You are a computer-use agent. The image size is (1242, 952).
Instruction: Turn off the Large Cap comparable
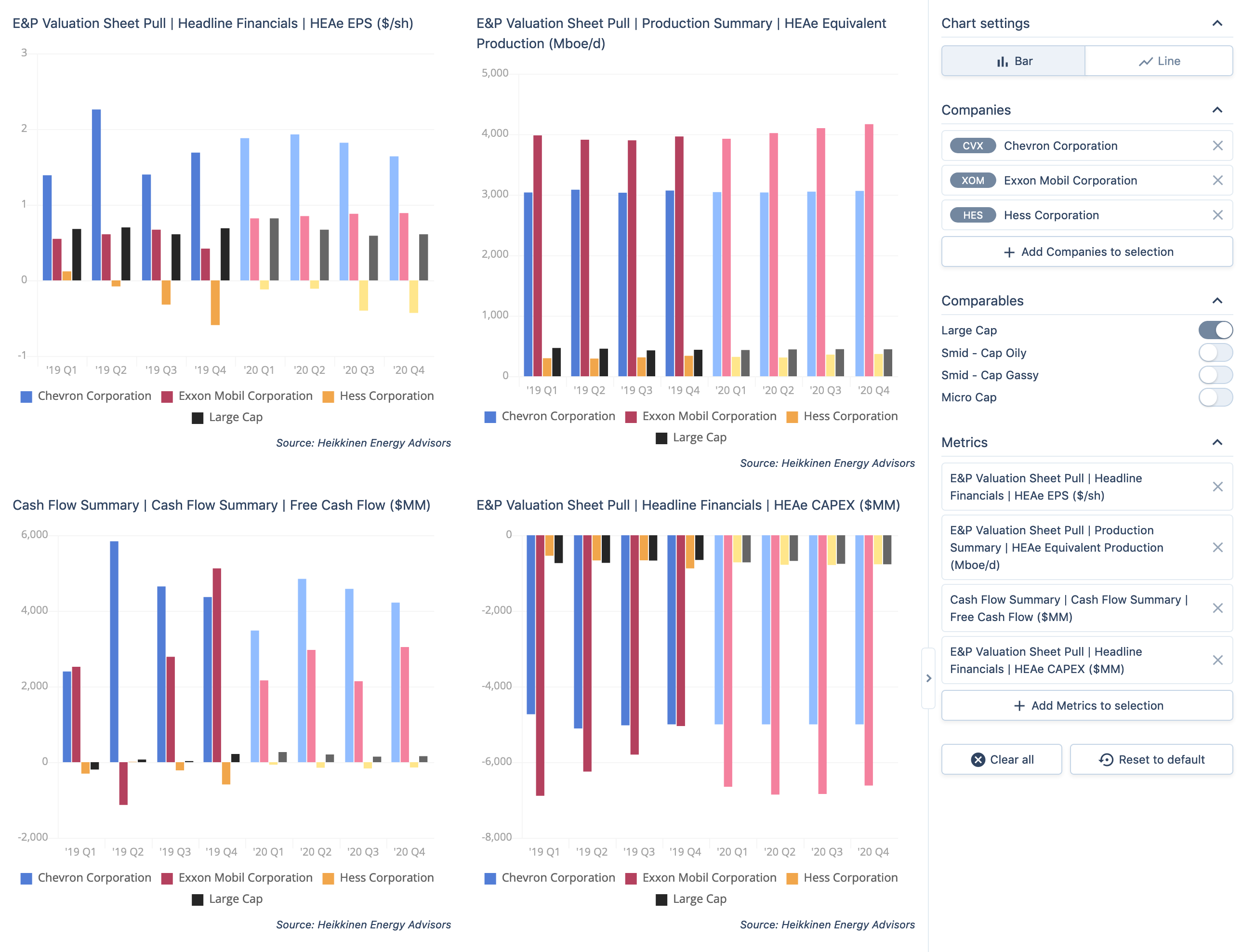coord(1215,330)
